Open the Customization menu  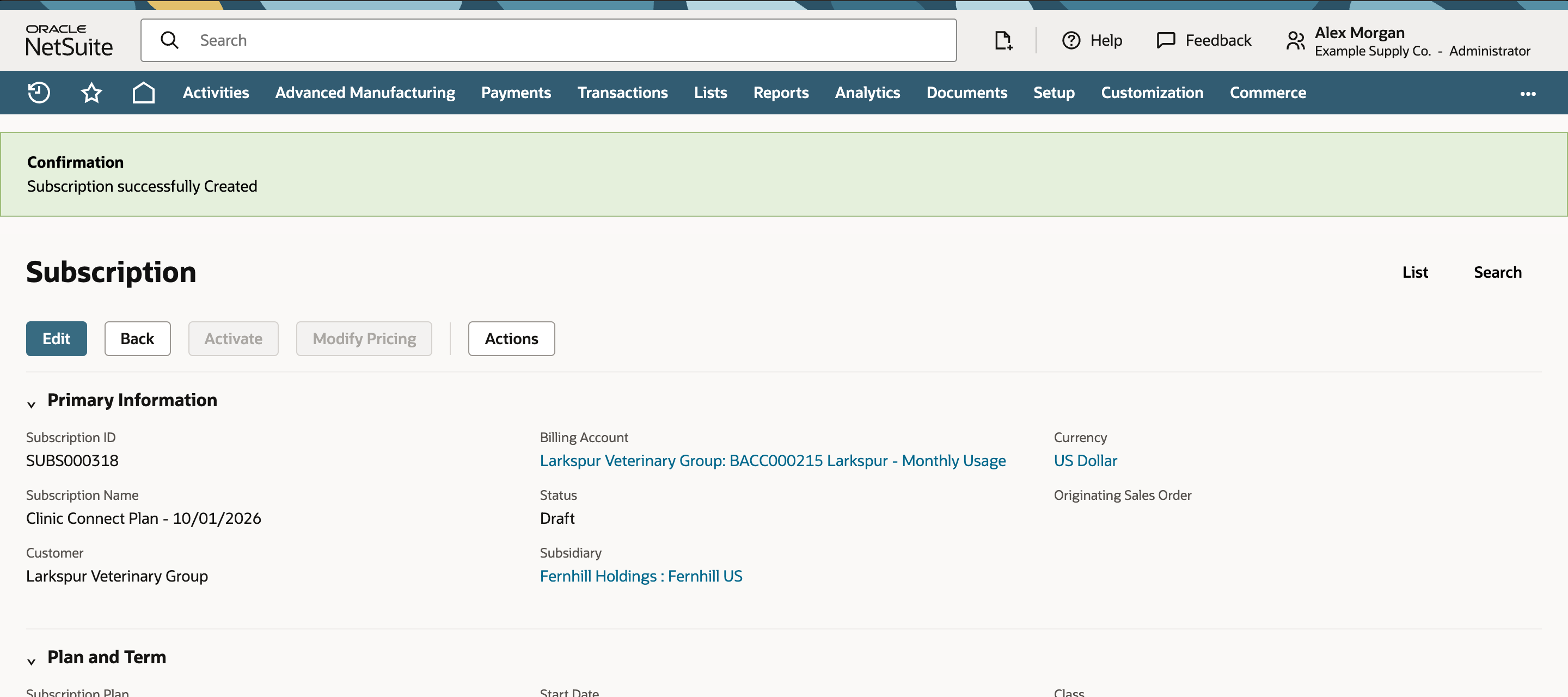coord(1151,93)
